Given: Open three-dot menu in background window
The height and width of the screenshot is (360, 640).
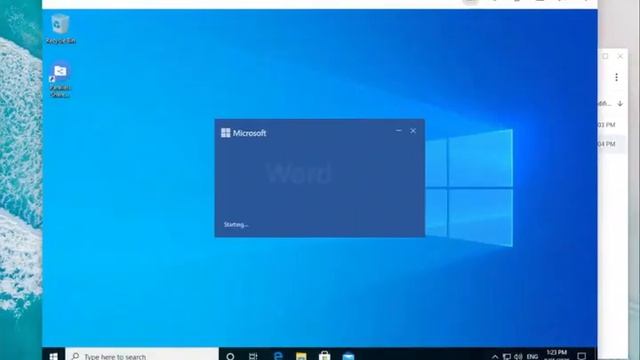Looking at the screenshot, I should pyautogui.click(x=616, y=77).
